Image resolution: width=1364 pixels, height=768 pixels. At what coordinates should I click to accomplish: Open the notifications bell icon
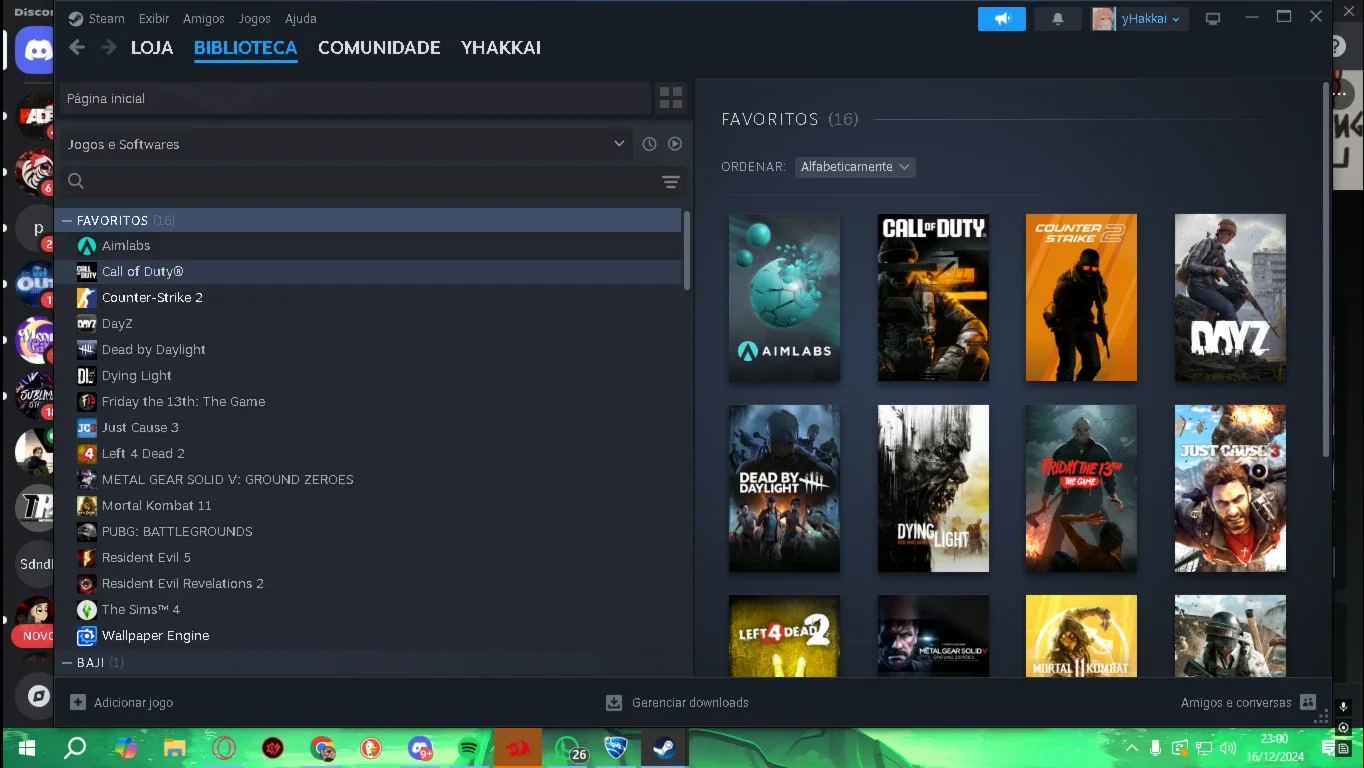point(1058,19)
